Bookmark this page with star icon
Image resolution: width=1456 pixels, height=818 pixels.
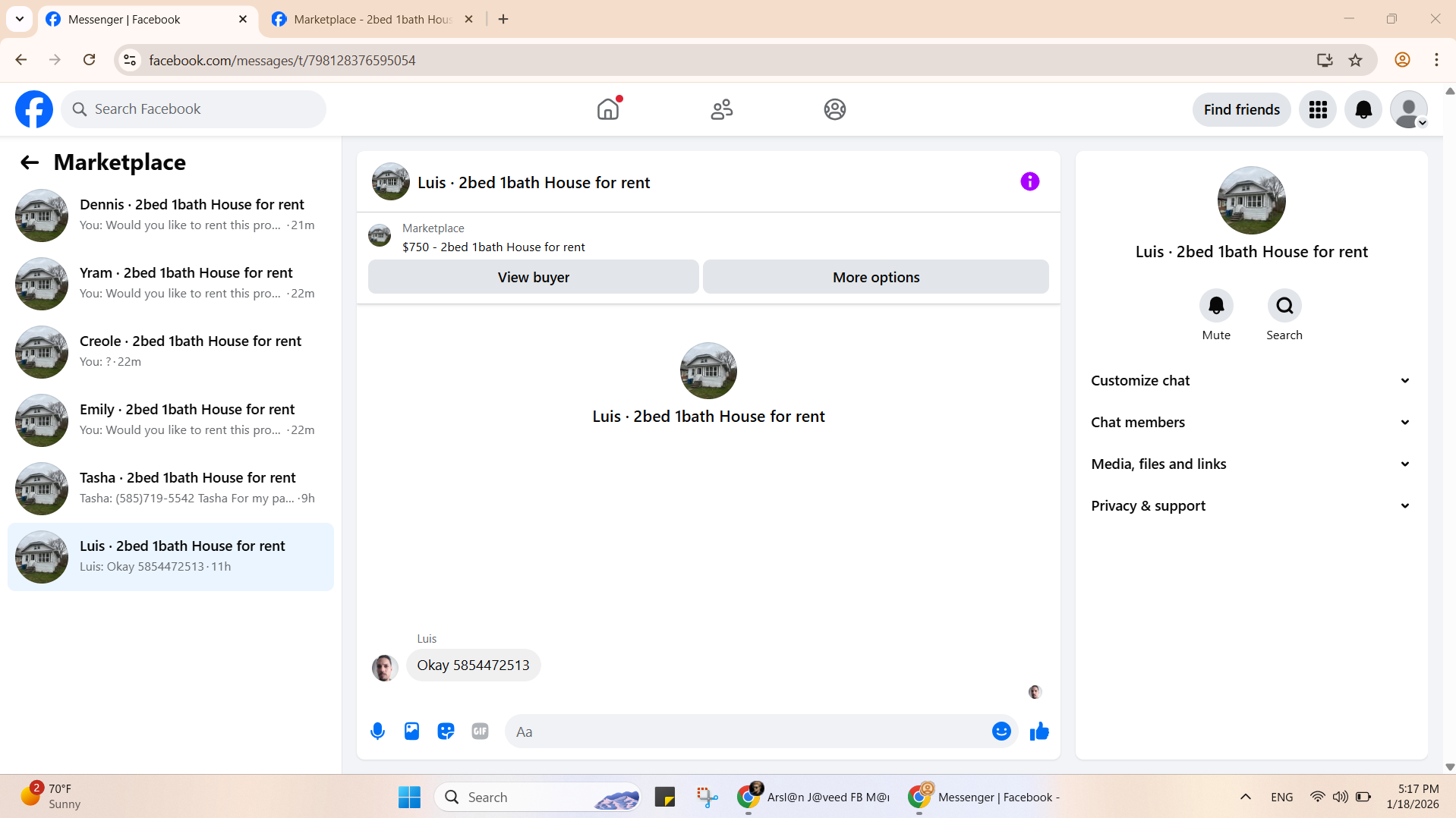click(1356, 60)
